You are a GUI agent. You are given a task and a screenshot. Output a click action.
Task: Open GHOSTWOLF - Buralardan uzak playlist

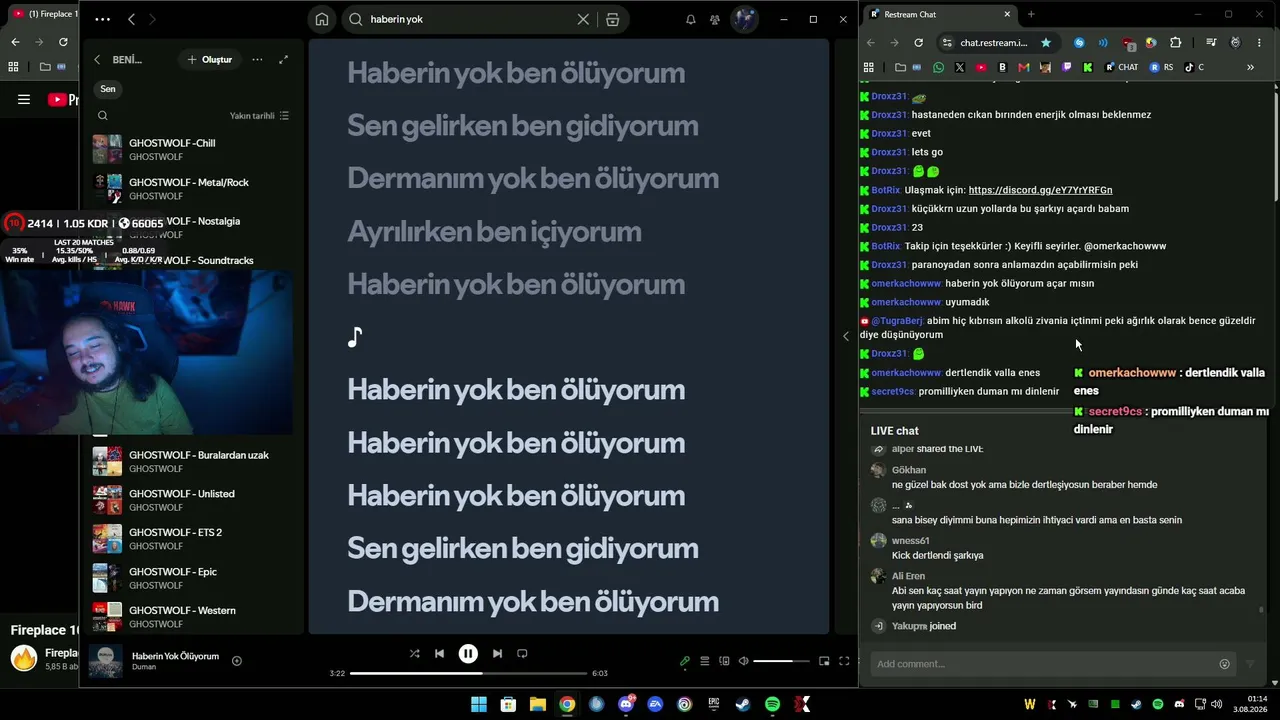tap(190, 461)
